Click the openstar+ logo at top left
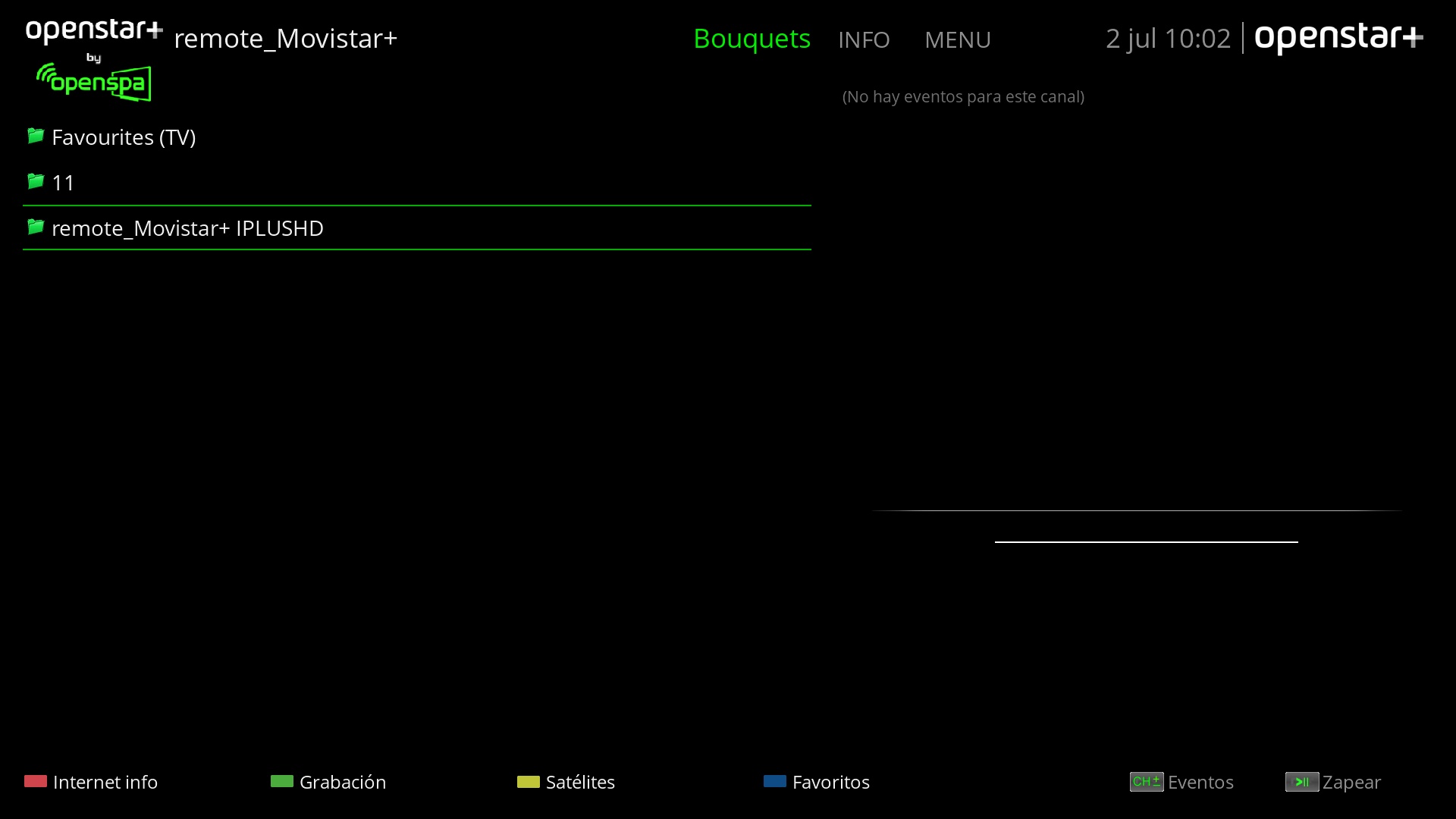The image size is (1456, 819). click(x=94, y=31)
